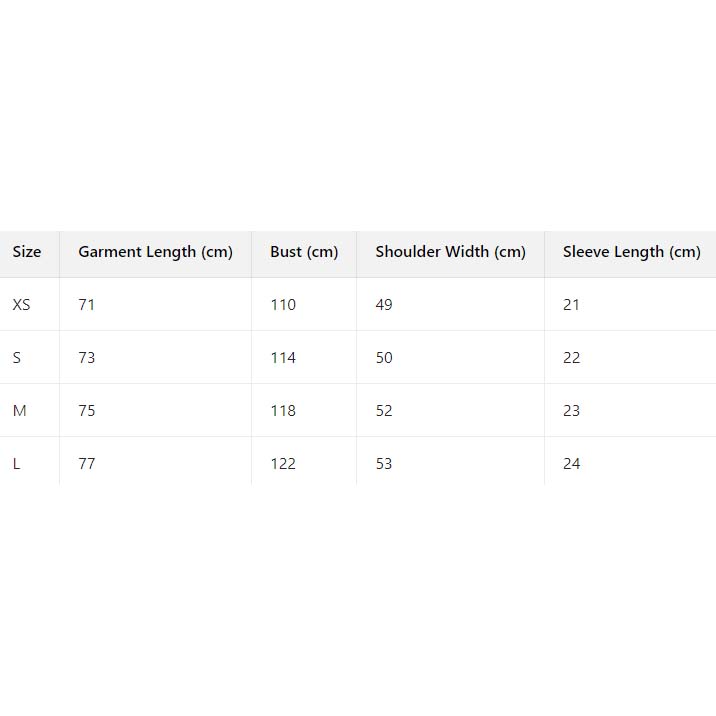The image size is (716, 716).
Task: Click shoulder width value 49
Action: (x=384, y=305)
